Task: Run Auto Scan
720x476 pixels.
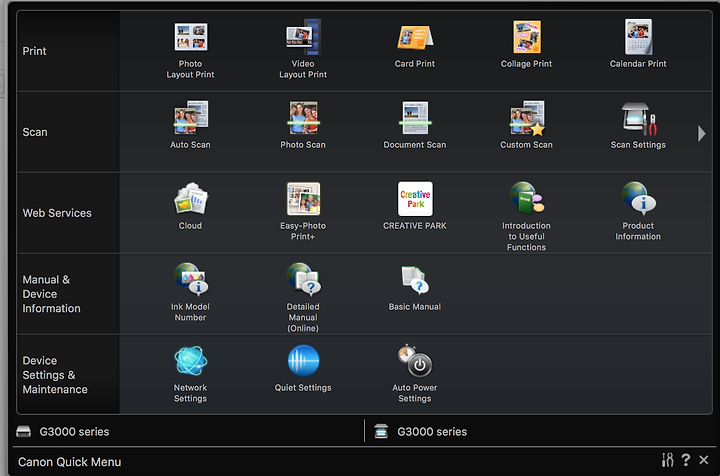Action: pyautogui.click(x=190, y=125)
